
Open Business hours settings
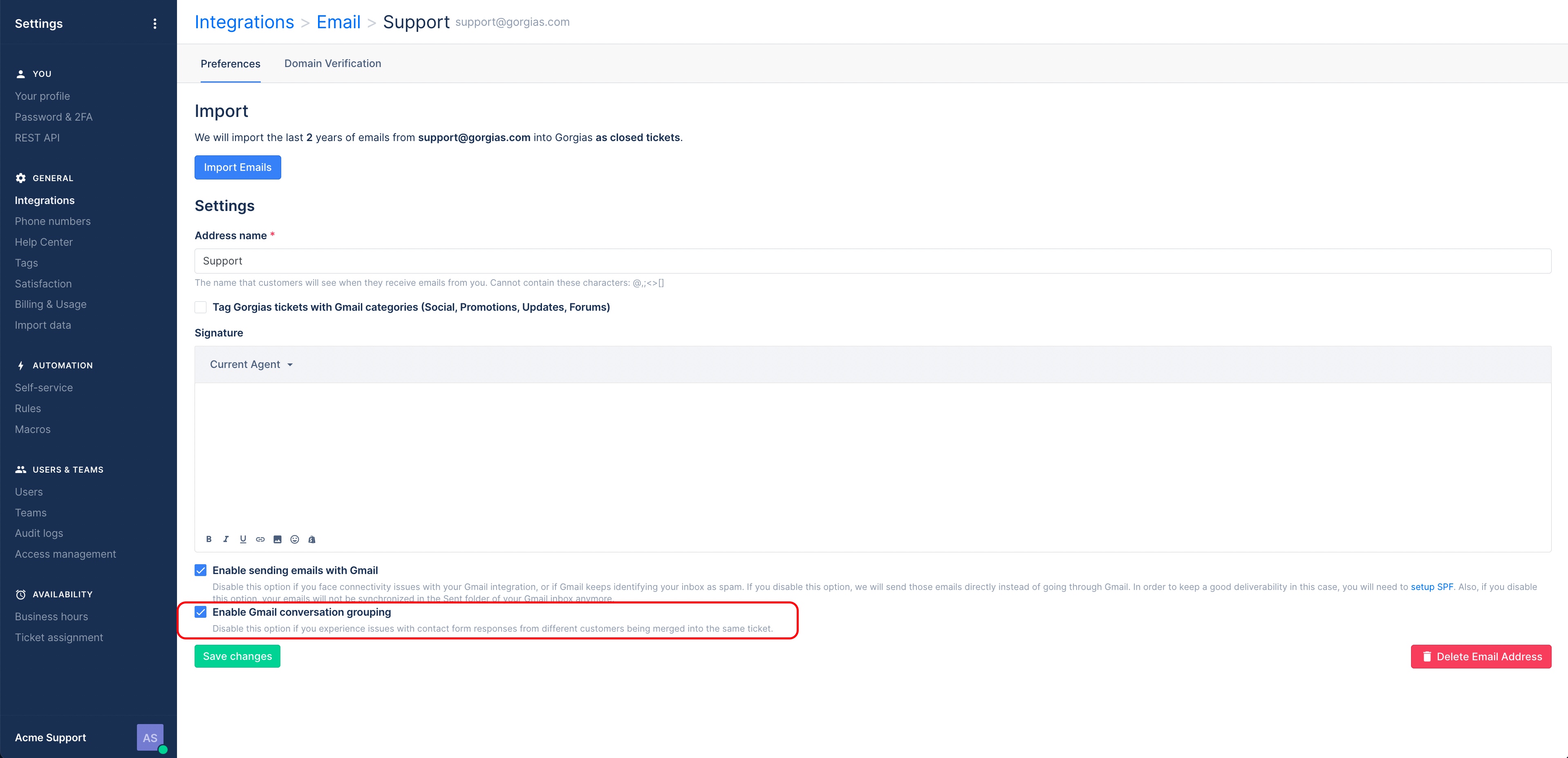pos(51,617)
